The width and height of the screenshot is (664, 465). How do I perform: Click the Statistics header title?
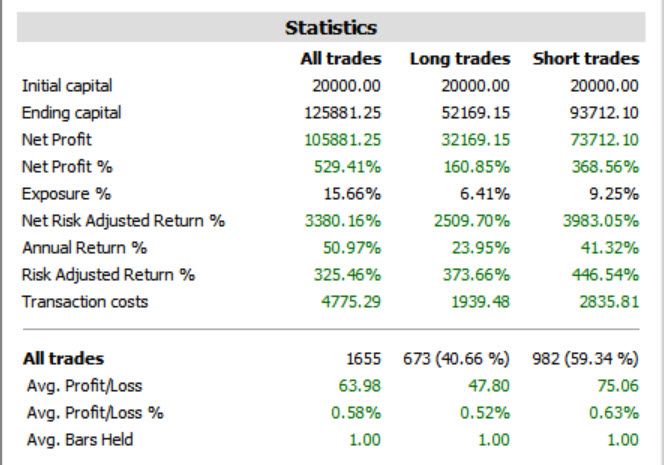pos(331,27)
